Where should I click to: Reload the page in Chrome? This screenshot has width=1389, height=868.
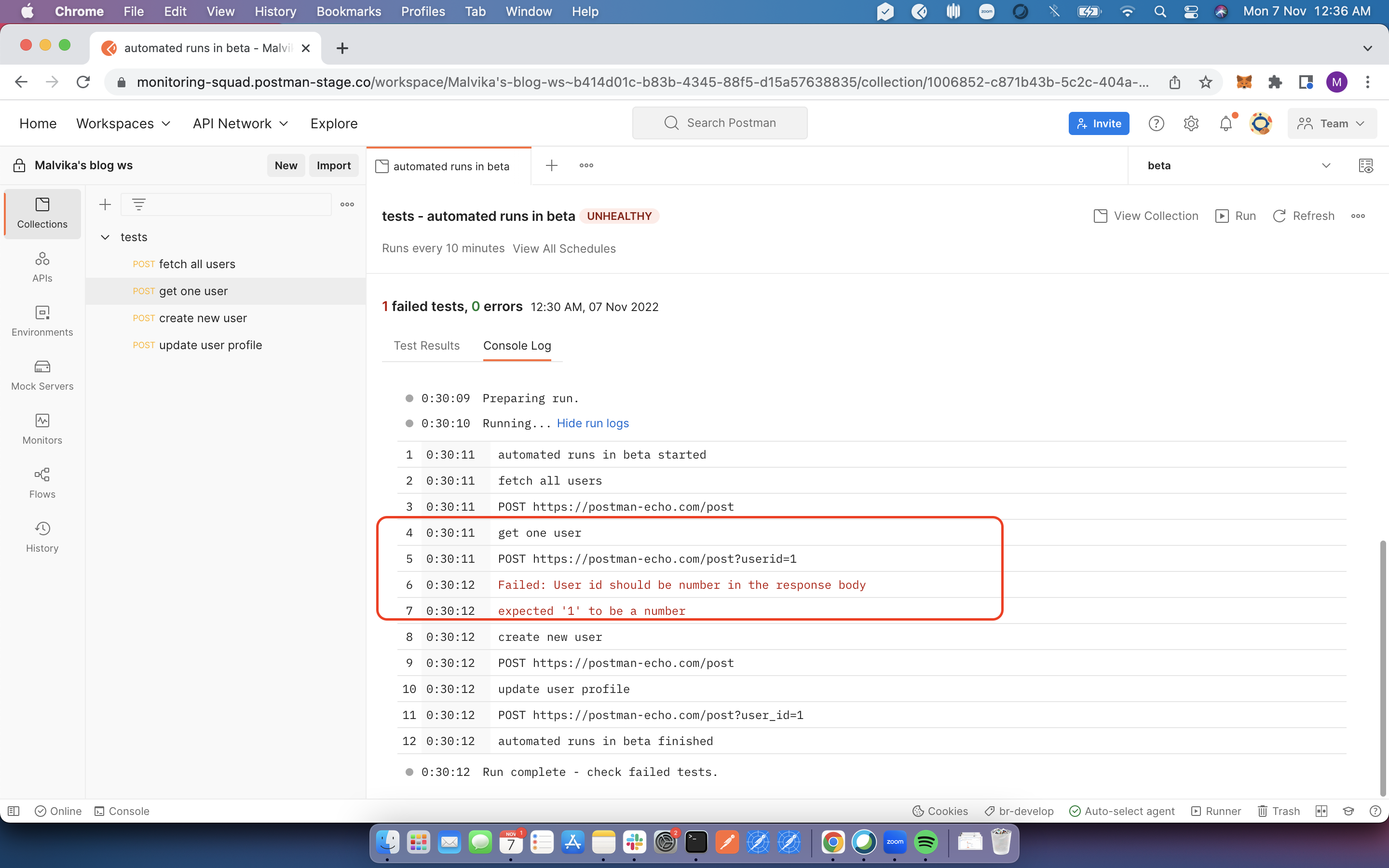(x=83, y=82)
